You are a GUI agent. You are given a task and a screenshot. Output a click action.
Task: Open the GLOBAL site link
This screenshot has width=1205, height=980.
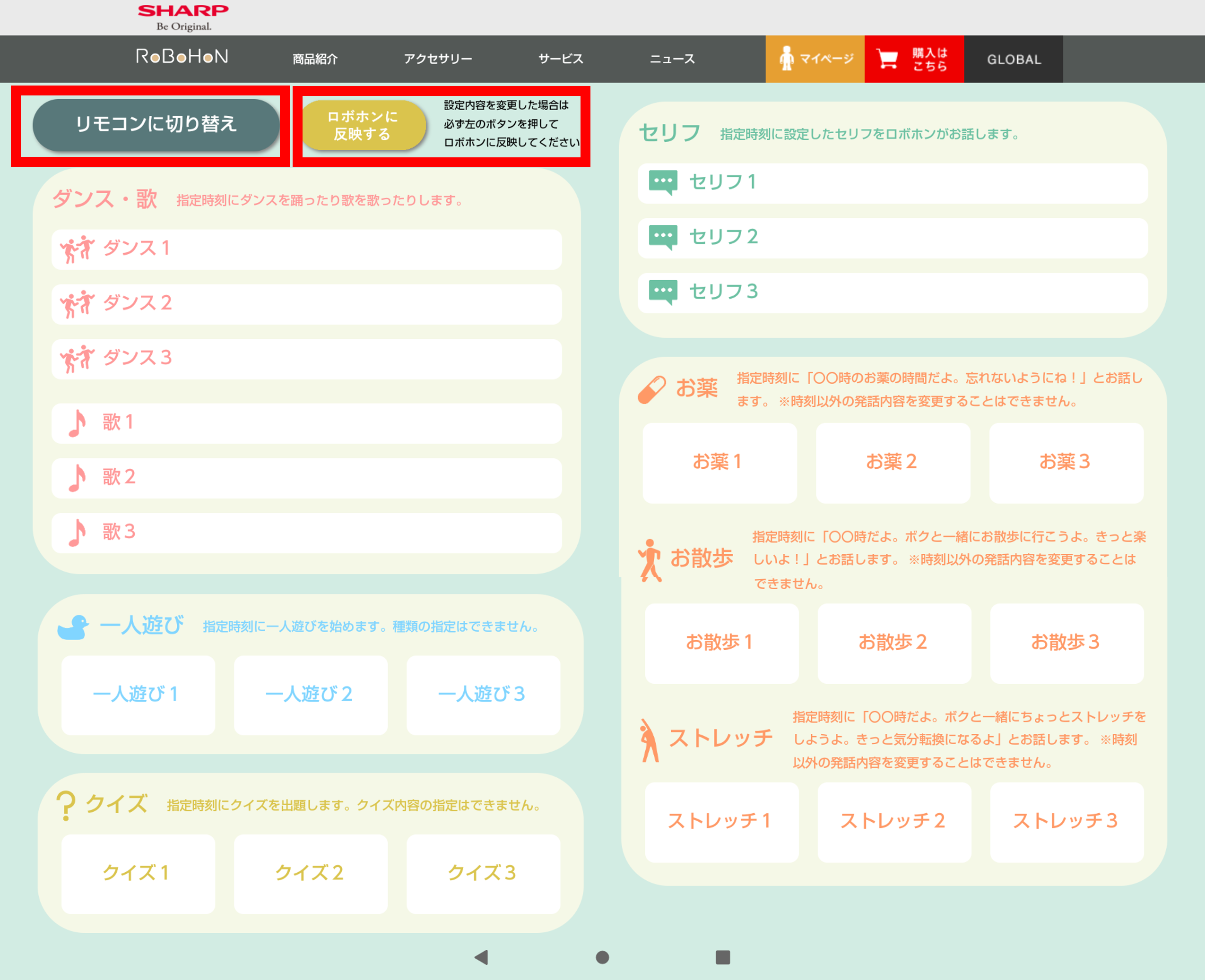[1014, 59]
